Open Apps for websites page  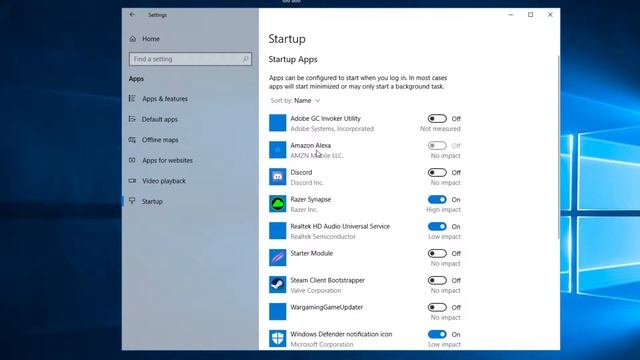[167, 160]
